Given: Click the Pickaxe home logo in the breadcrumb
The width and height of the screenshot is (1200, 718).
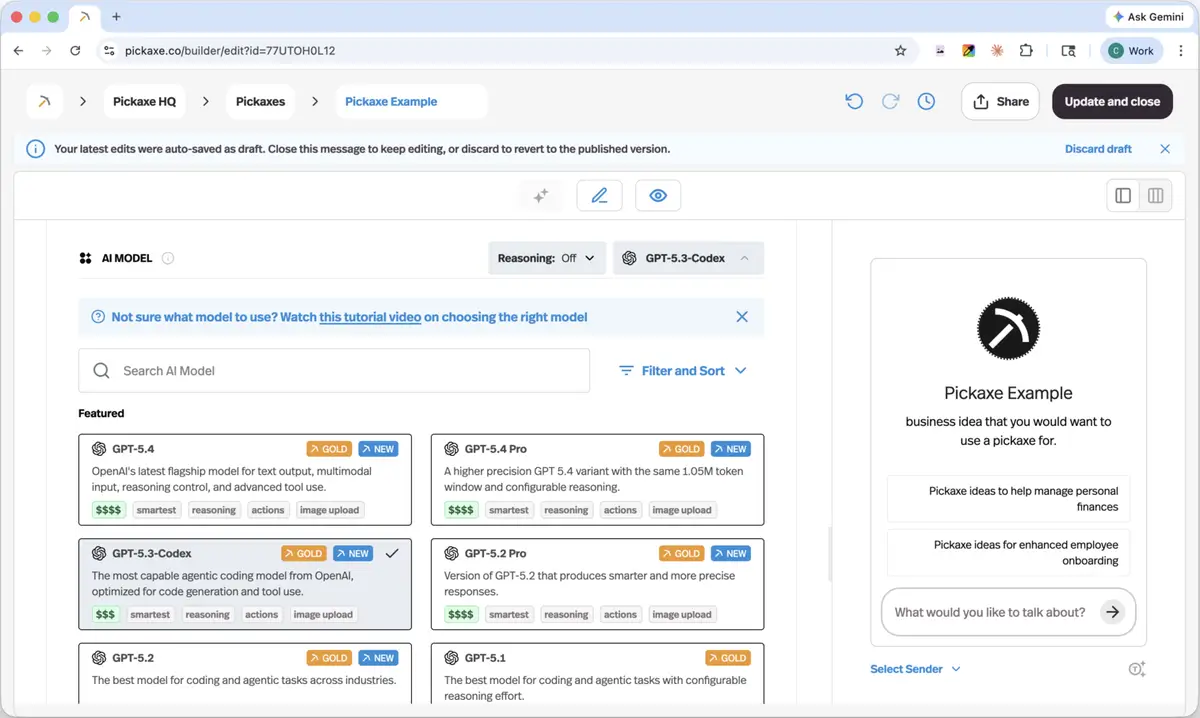Looking at the screenshot, I should click(x=44, y=101).
